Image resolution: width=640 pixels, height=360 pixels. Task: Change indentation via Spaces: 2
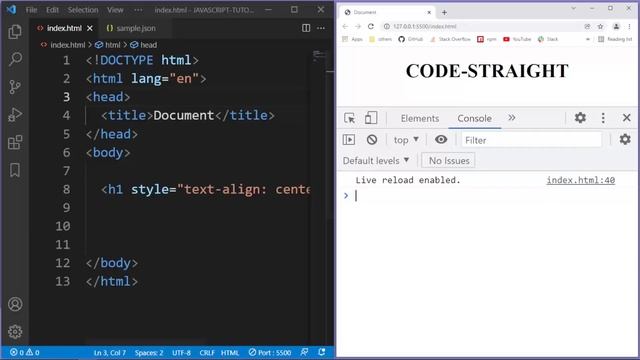pos(149,352)
